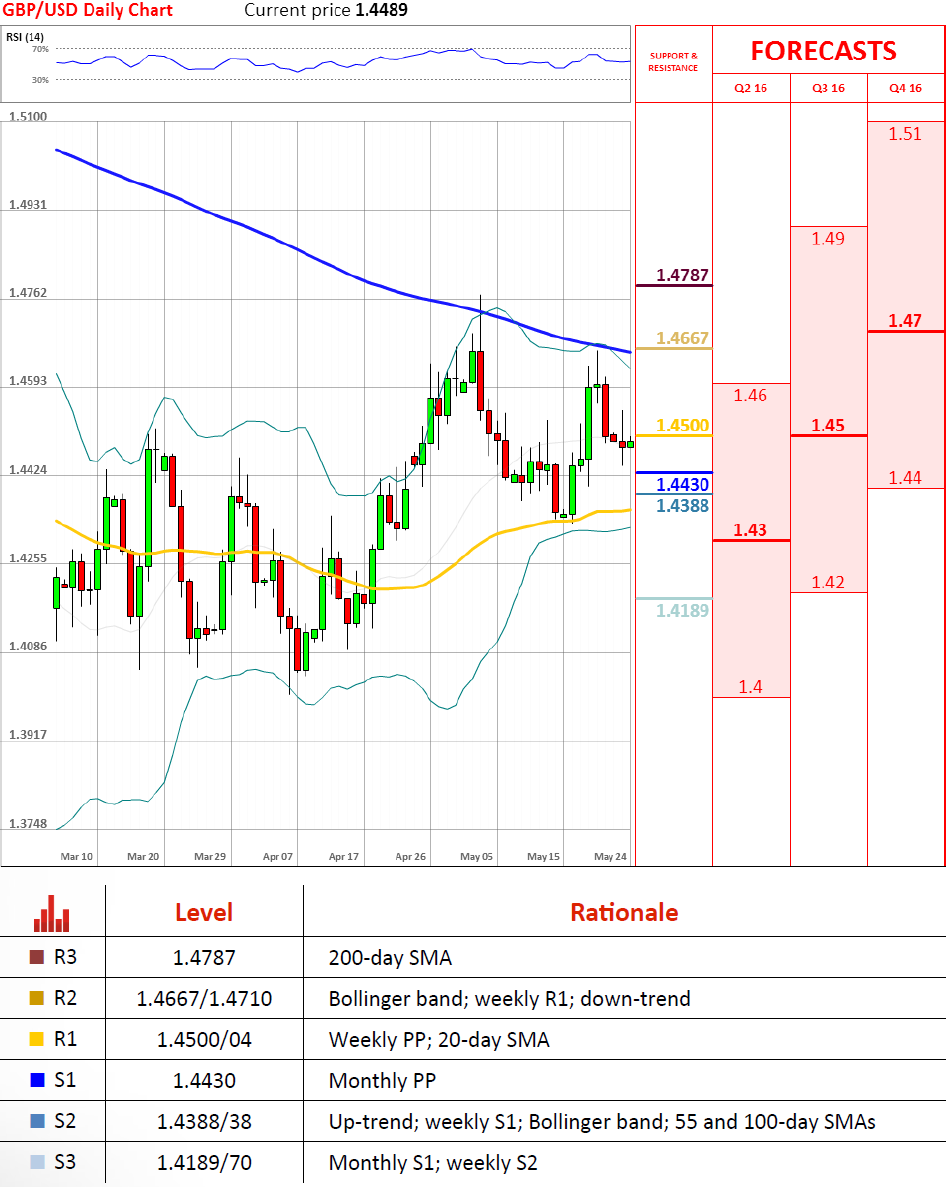
Task: Click the Apr 17 date axis label
Action: 344,857
